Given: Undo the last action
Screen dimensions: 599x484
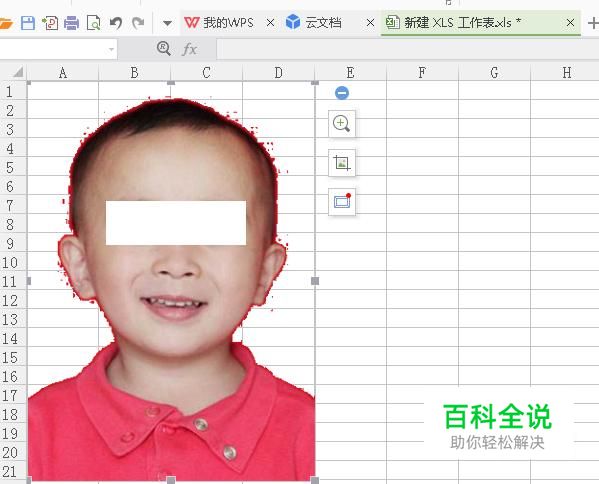Looking at the screenshot, I should pyautogui.click(x=116, y=23).
